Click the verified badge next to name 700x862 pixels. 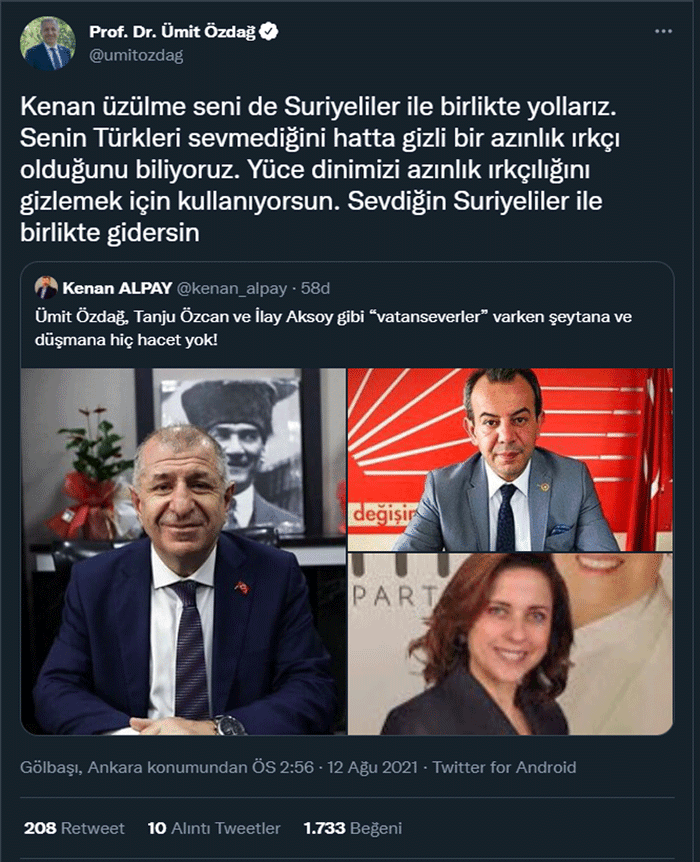(268, 32)
